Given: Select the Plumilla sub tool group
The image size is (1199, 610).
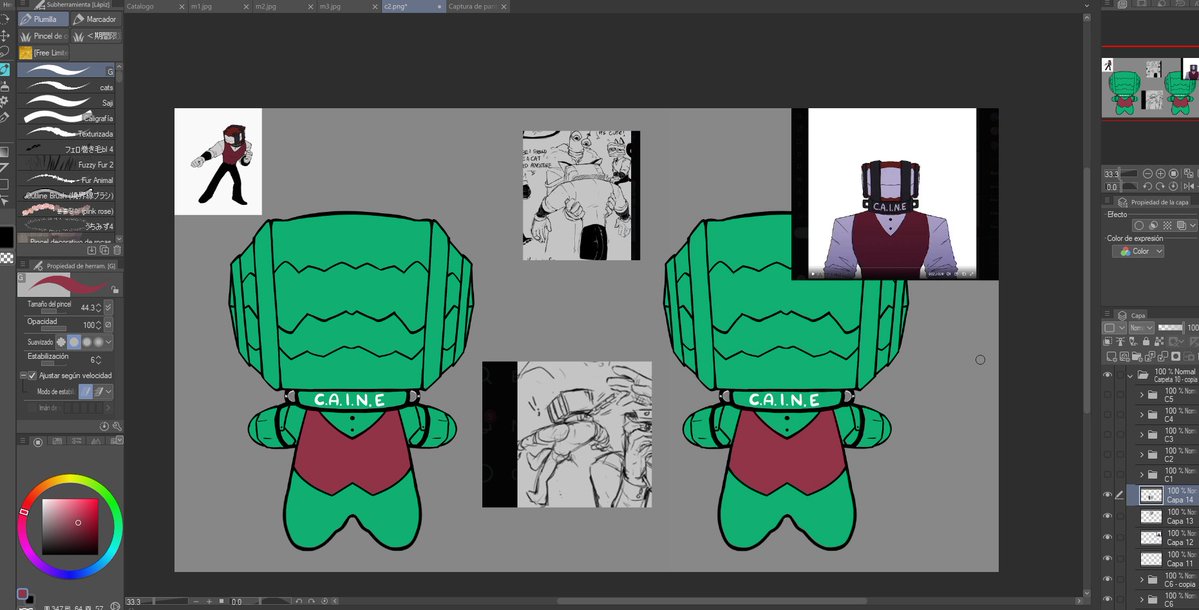Looking at the screenshot, I should click(x=44, y=19).
